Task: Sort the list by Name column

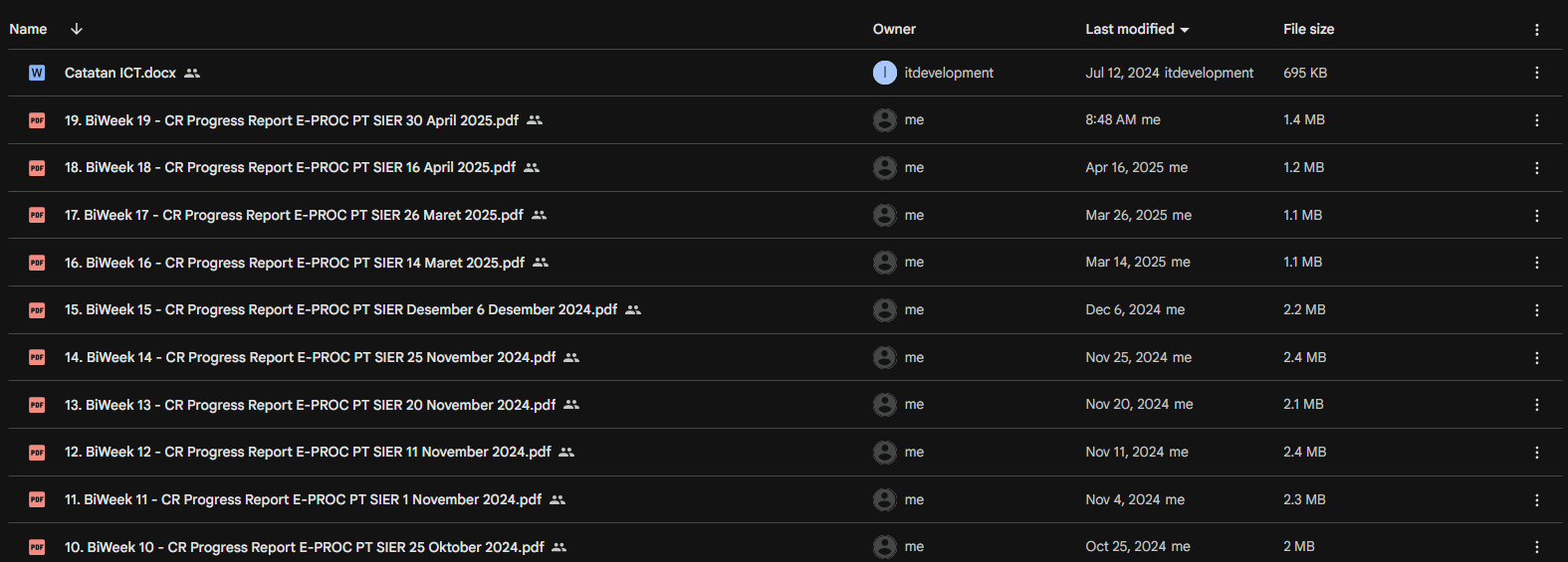Action: (28, 30)
